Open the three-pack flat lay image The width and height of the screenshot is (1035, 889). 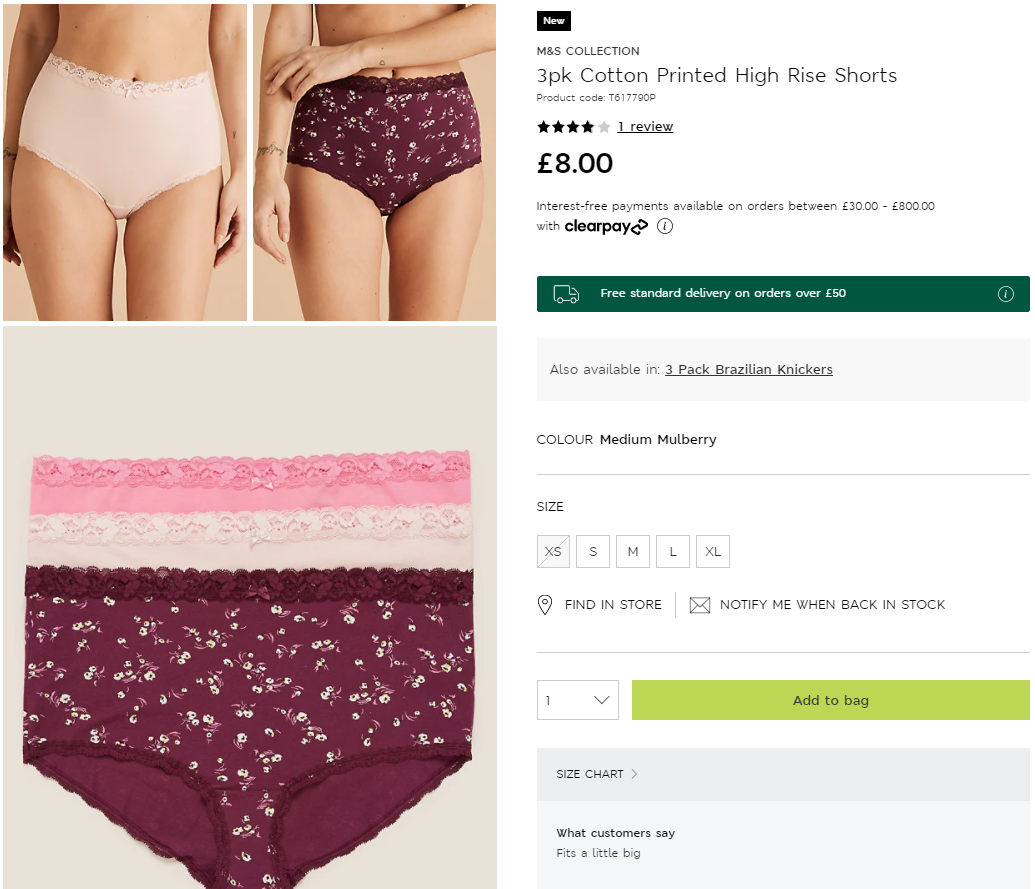250,607
